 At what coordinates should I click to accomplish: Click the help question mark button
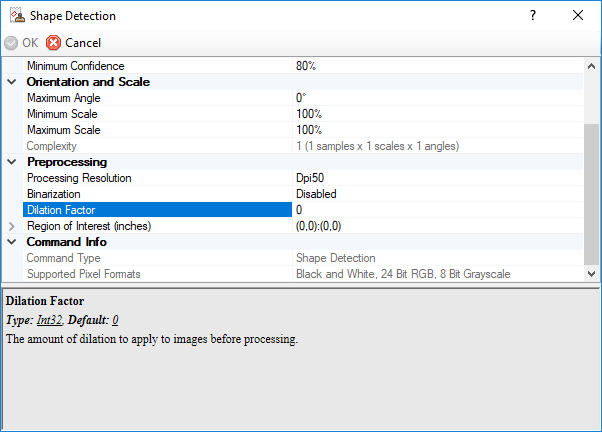[532, 15]
